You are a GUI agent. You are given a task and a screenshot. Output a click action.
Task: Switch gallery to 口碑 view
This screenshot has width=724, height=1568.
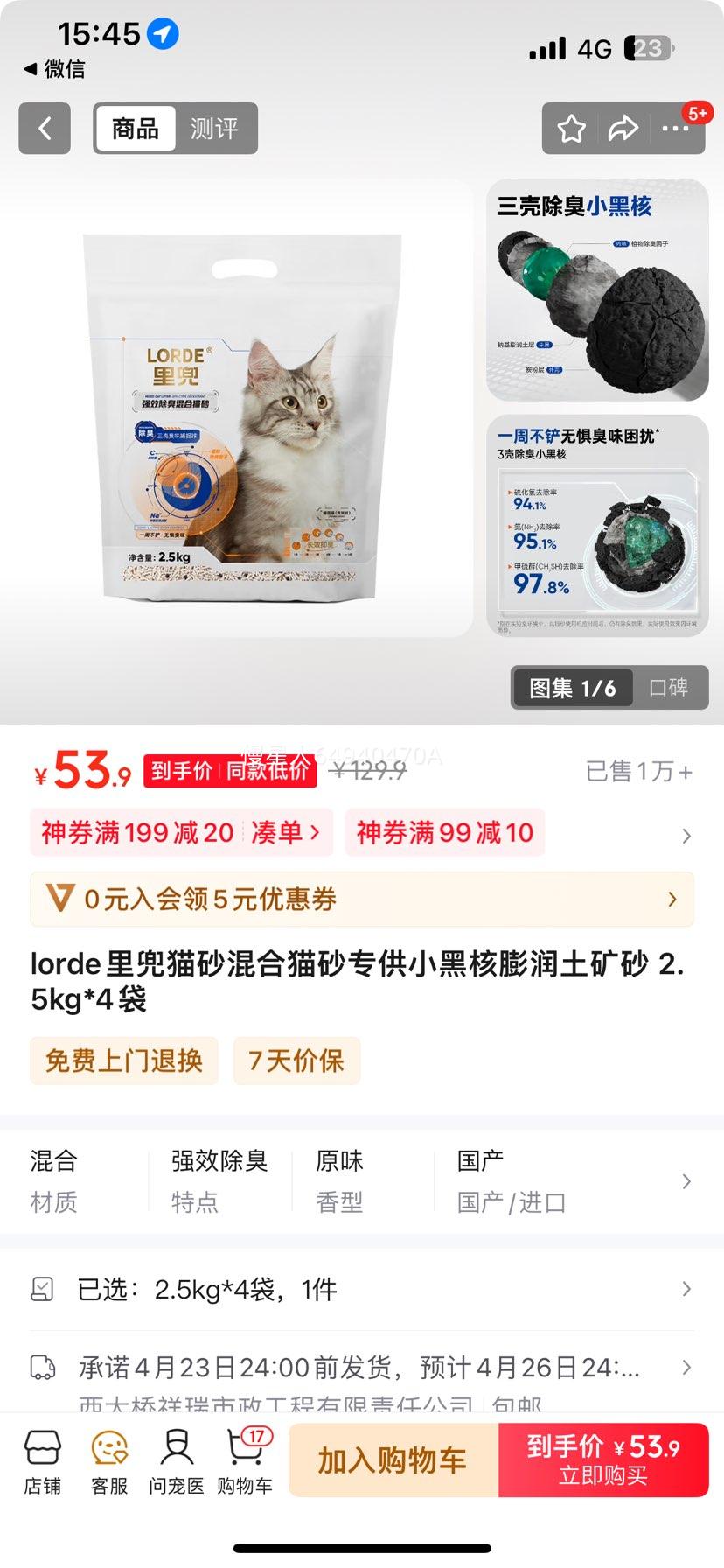668,688
